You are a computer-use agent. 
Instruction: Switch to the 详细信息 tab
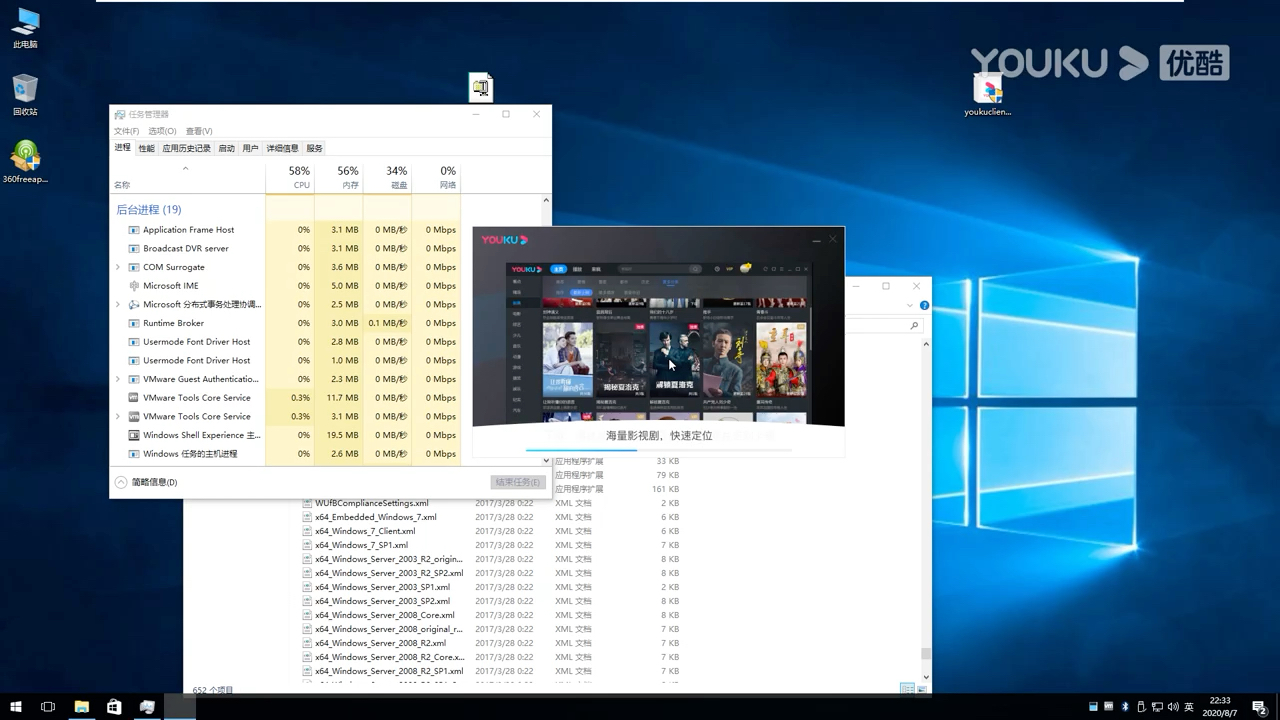(x=283, y=148)
